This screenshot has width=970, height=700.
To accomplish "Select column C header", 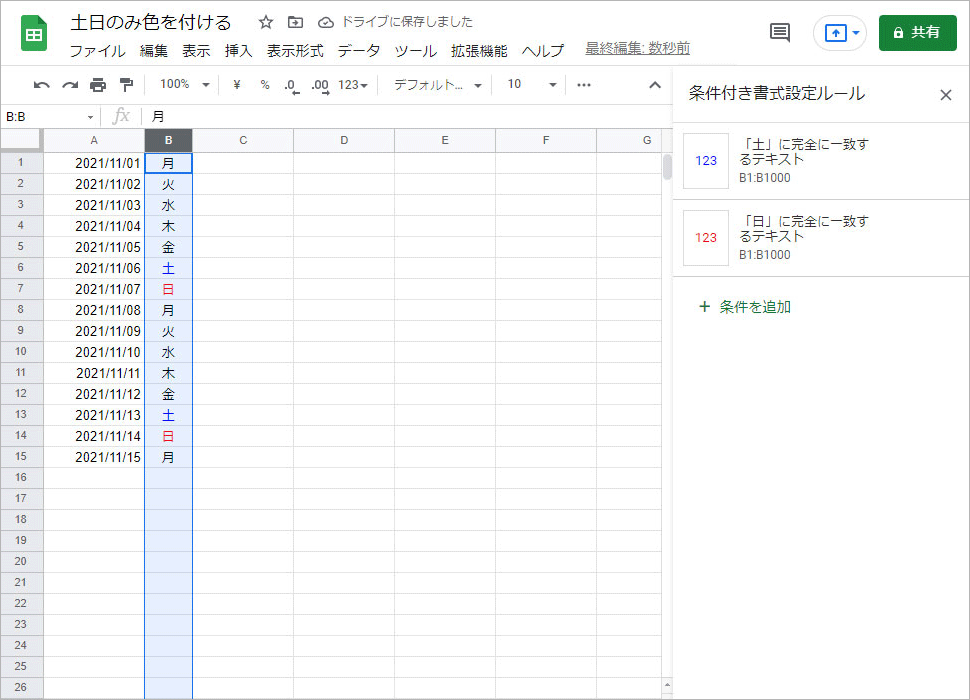I will point(243,140).
